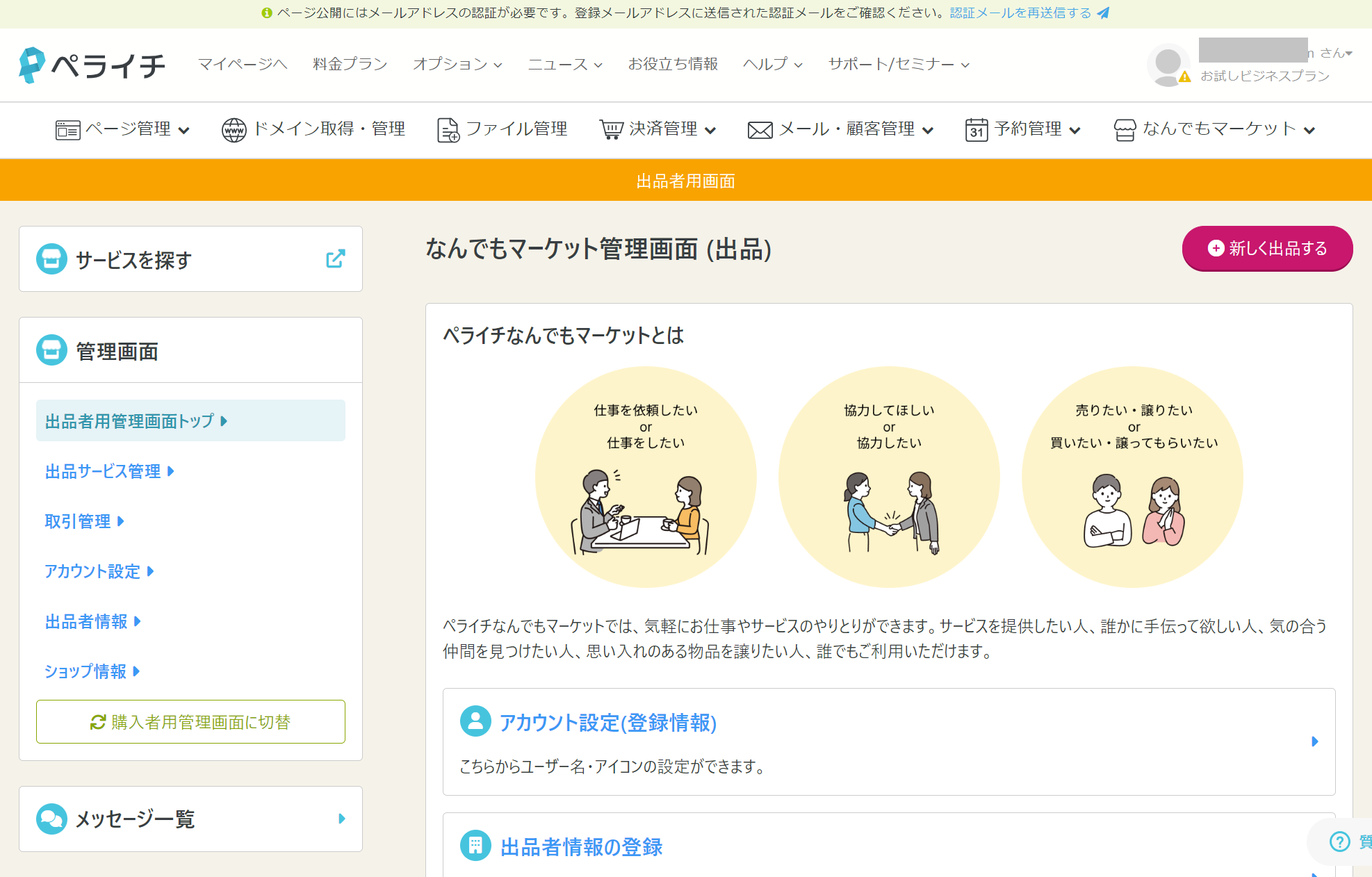Click the 売りたい・譲りたい illustration circle
The width and height of the screenshot is (1372, 877).
pyautogui.click(x=1132, y=477)
